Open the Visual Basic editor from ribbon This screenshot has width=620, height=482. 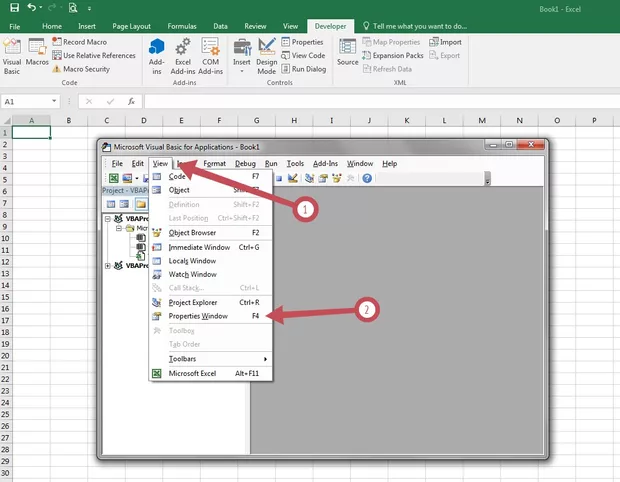pos(13,55)
